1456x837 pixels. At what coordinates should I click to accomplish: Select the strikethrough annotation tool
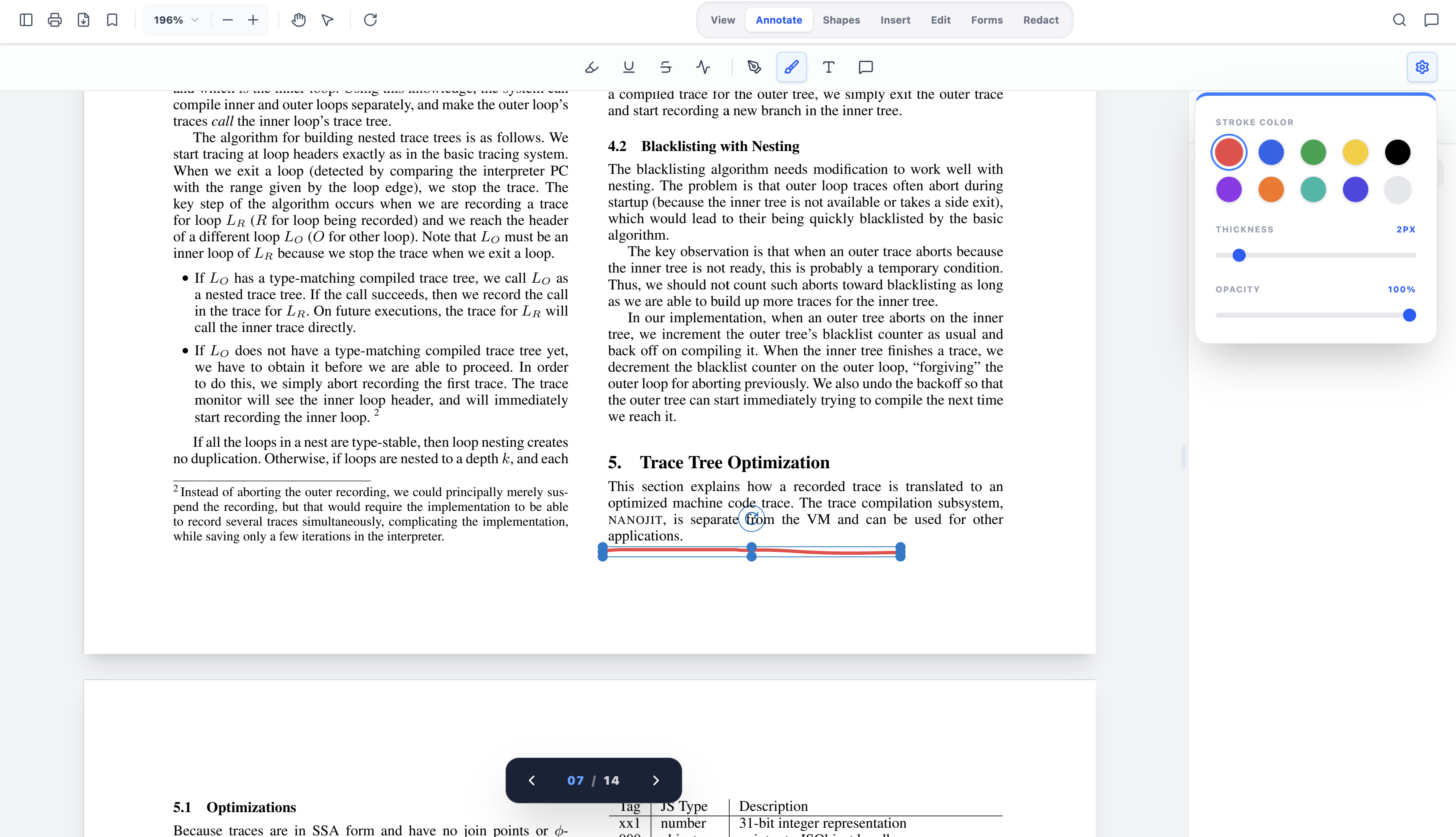point(666,67)
